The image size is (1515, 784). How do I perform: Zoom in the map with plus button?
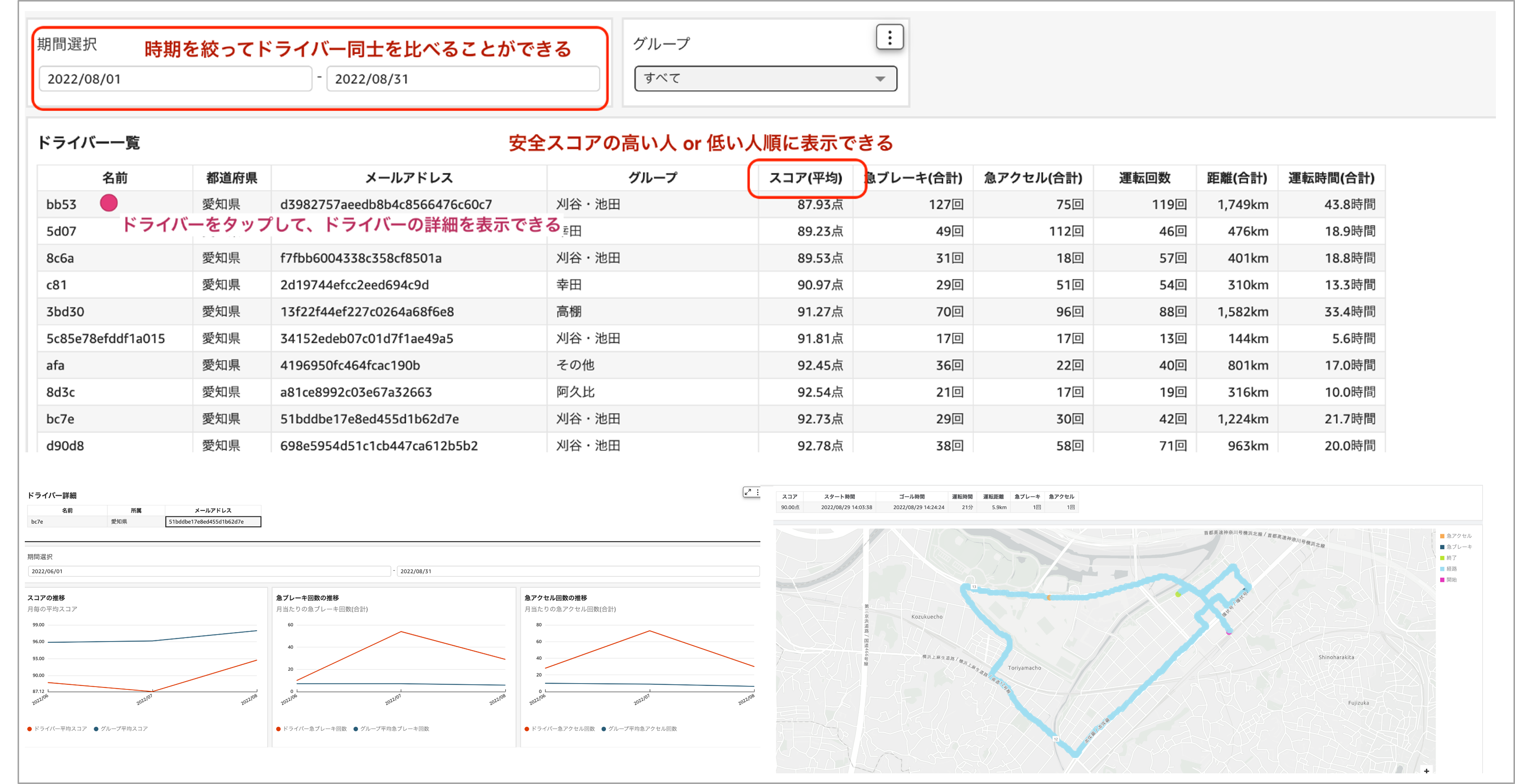click(x=1426, y=771)
